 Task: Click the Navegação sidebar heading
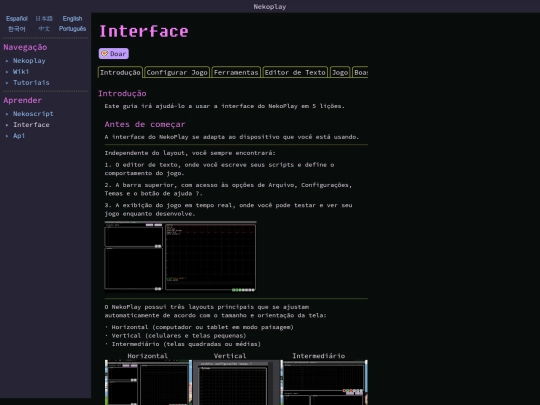(x=25, y=47)
